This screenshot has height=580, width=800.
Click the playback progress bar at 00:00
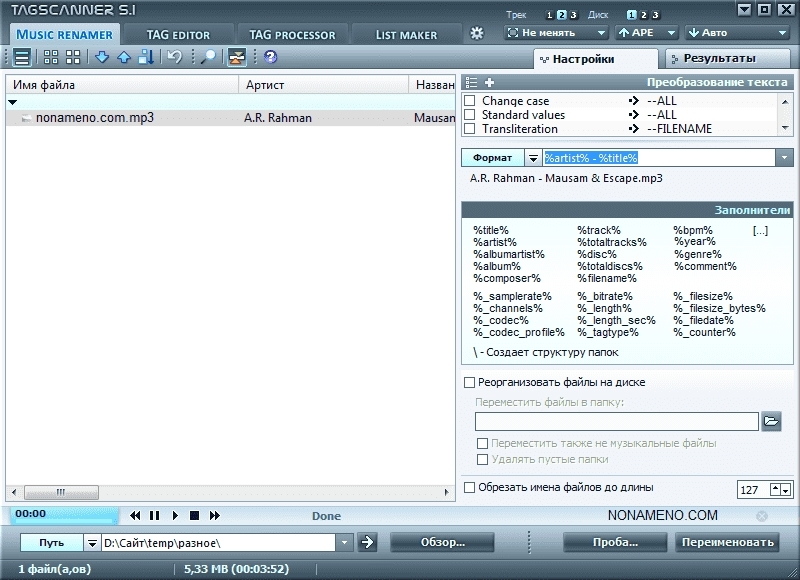64,516
